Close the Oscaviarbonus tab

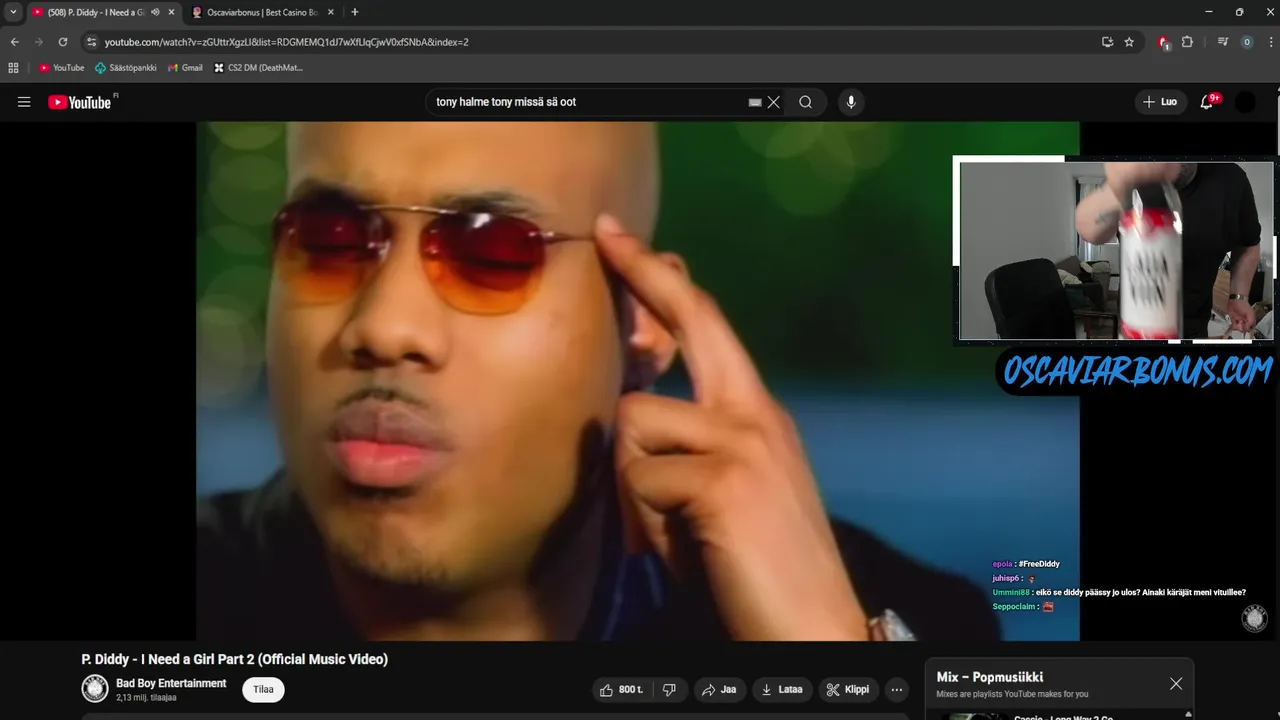[x=331, y=12]
